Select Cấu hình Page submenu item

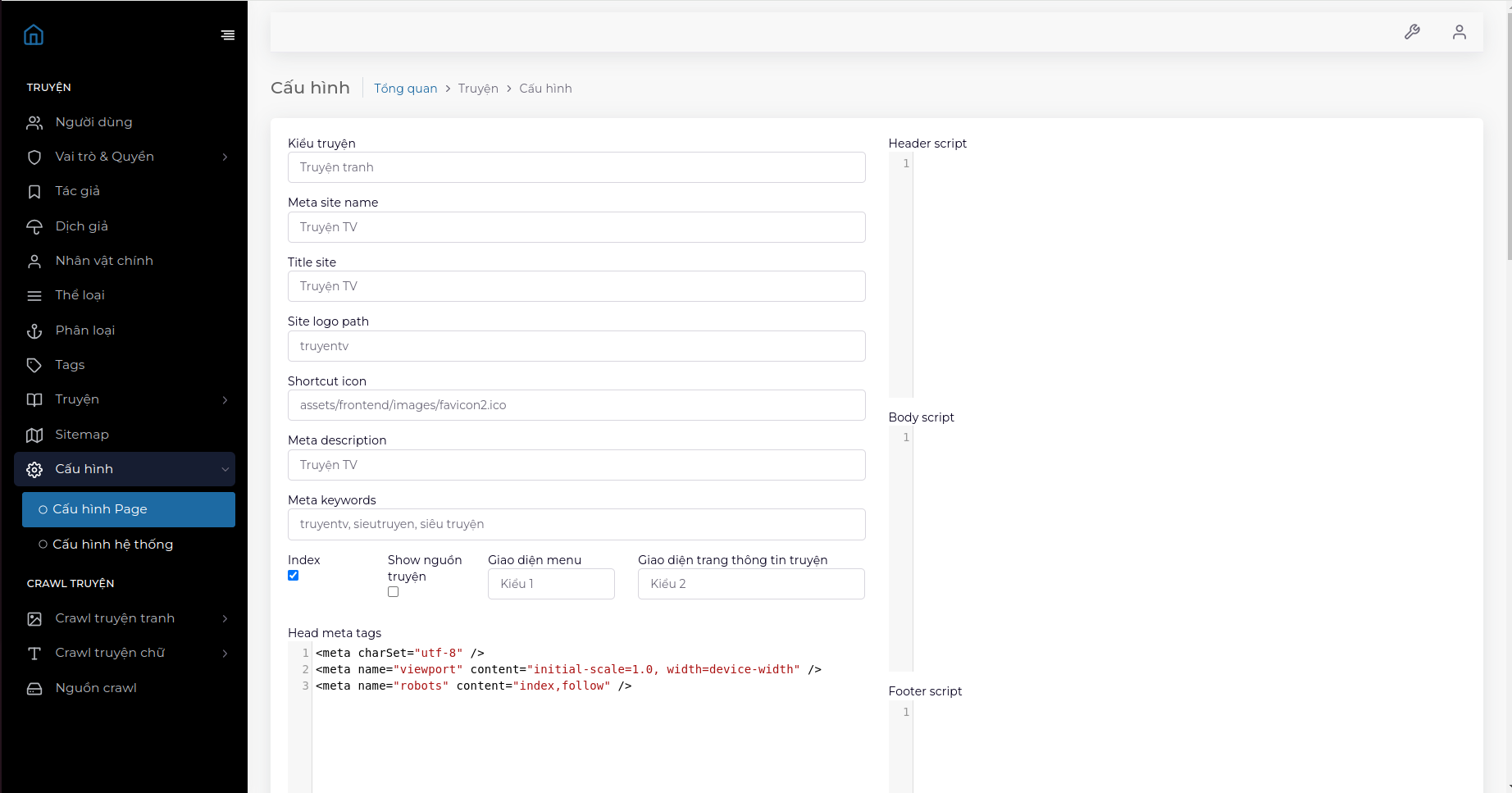pyautogui.click(x=129, y=509)
